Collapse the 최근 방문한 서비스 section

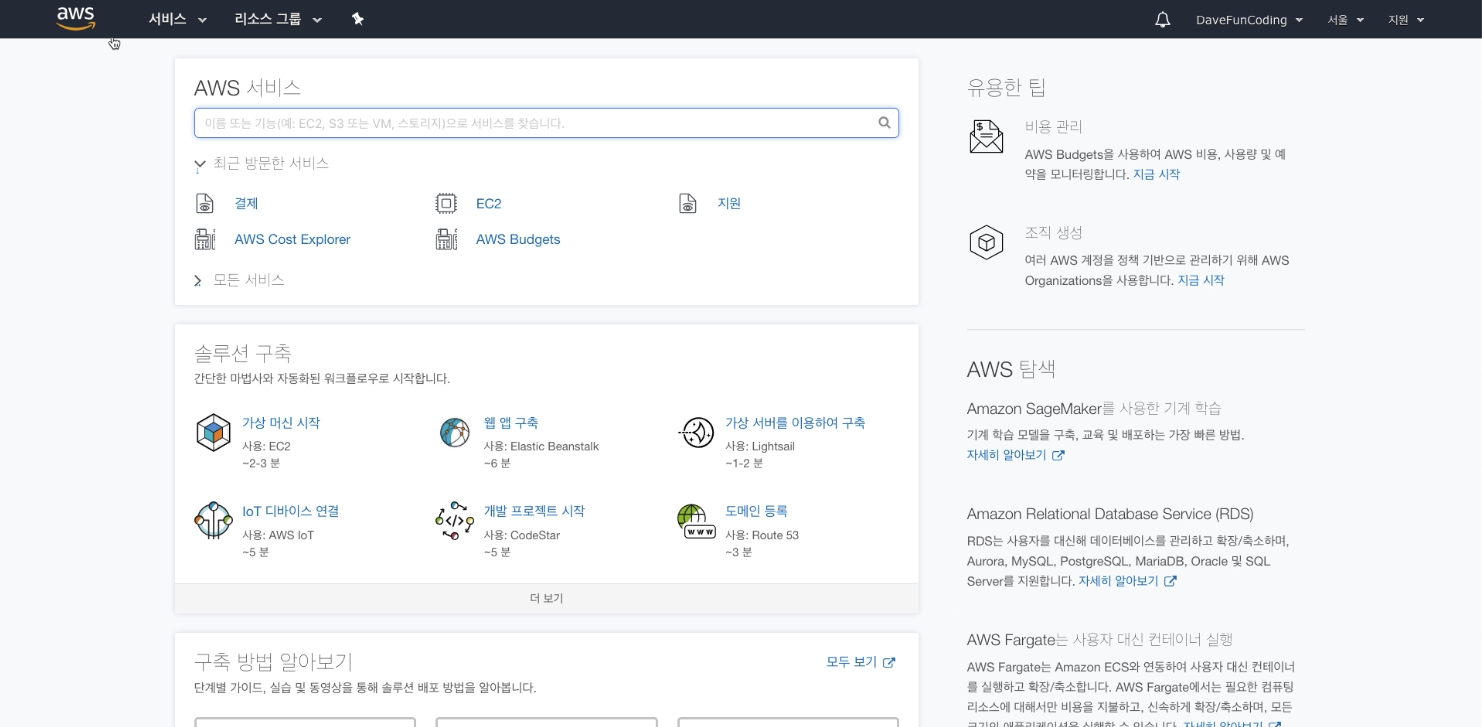point(261,163)
